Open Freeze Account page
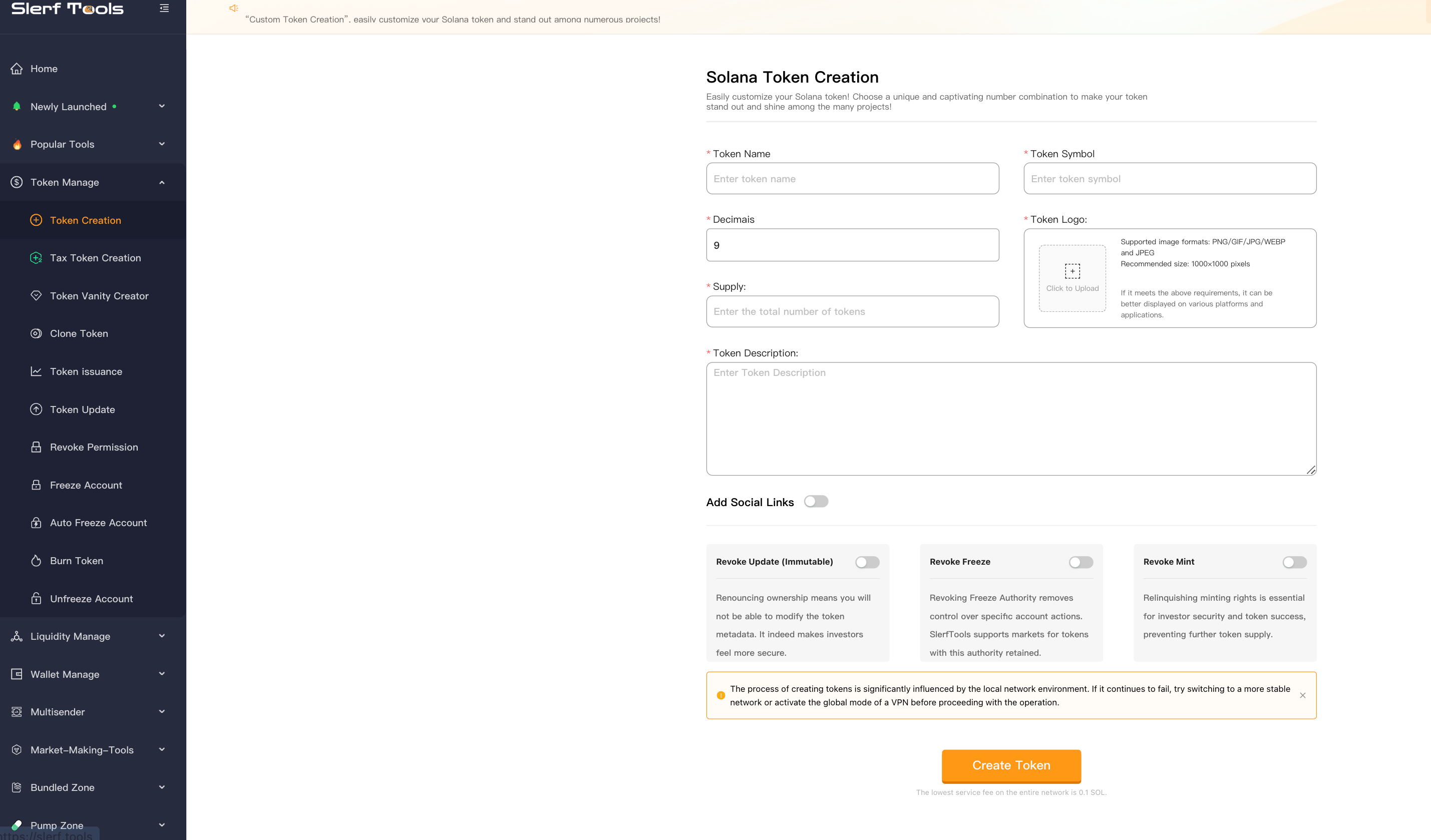1431x840 pixels. [93, 485]
